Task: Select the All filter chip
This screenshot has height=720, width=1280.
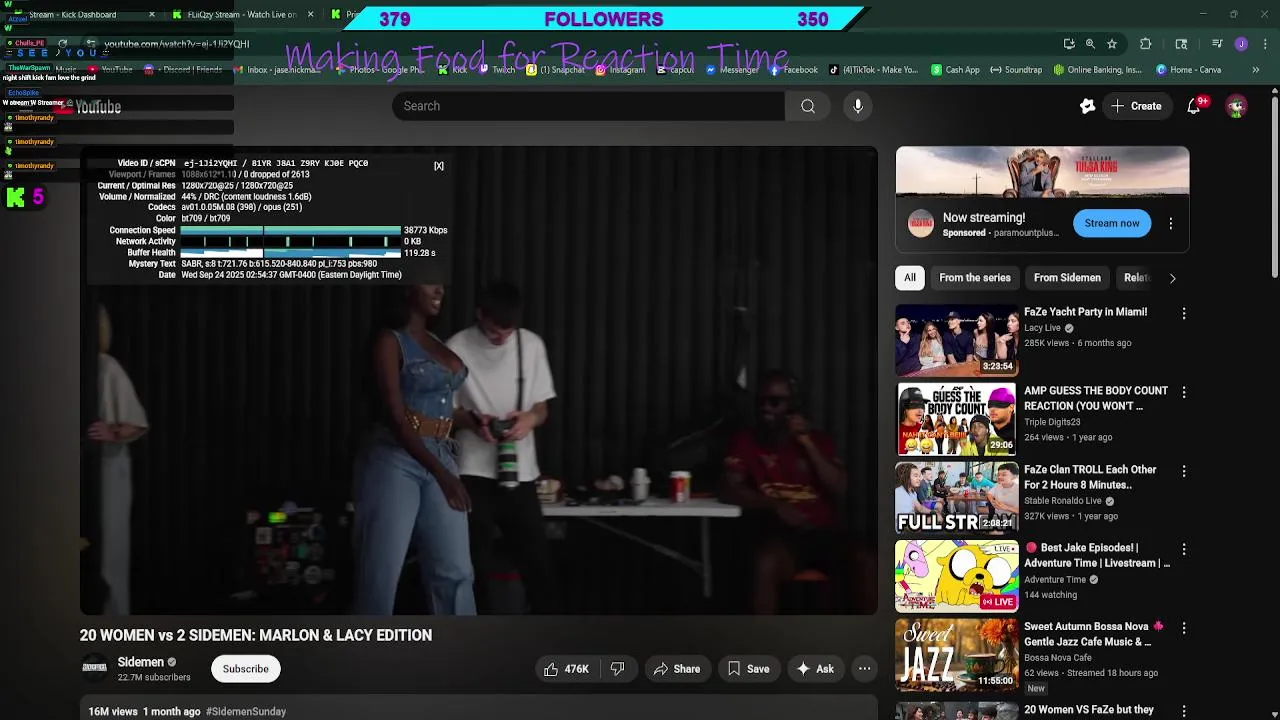Action: [910, 278]
